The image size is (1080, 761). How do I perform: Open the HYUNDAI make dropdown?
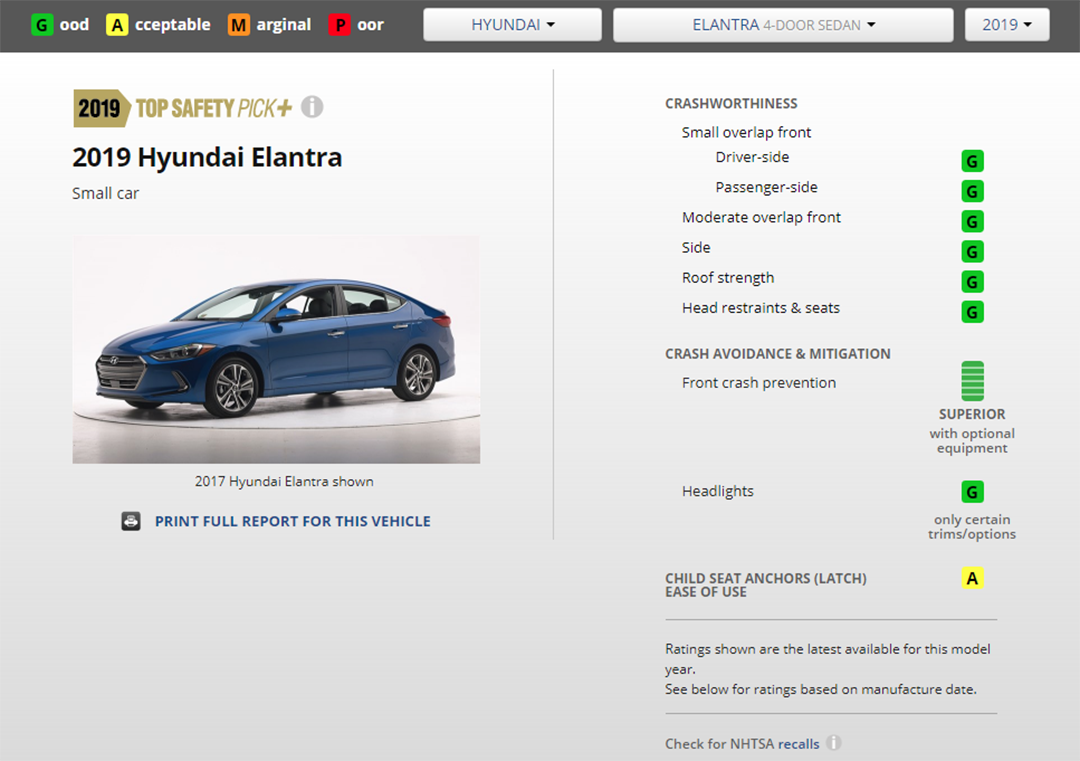pyautogui.click(x=512, y=25)
